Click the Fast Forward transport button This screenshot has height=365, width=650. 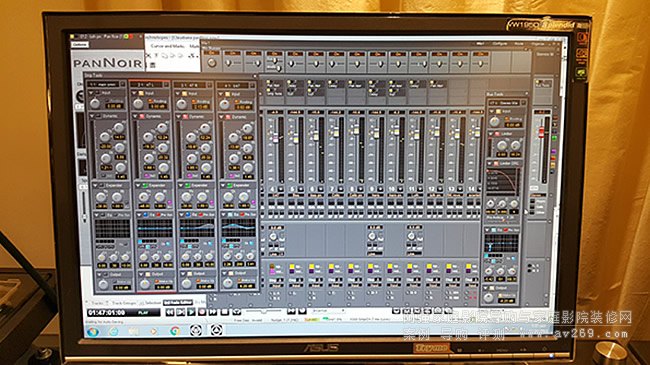pyautogui.click(x=213, y=312)
